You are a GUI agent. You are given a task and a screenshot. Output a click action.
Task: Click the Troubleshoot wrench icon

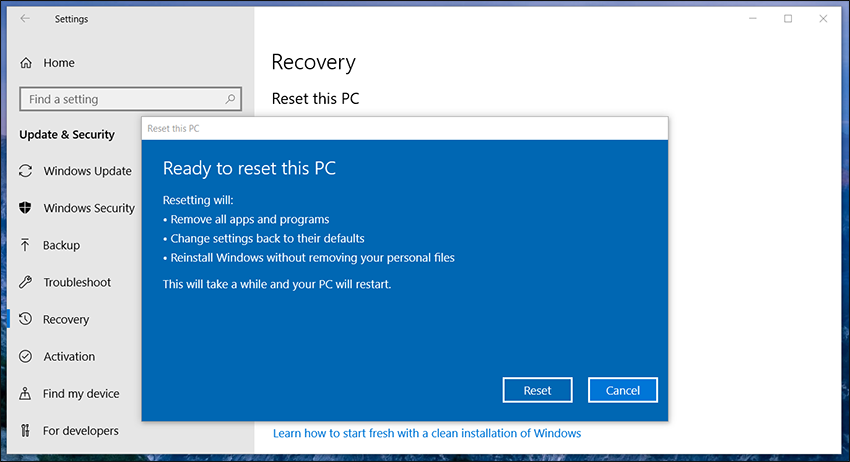25,282
